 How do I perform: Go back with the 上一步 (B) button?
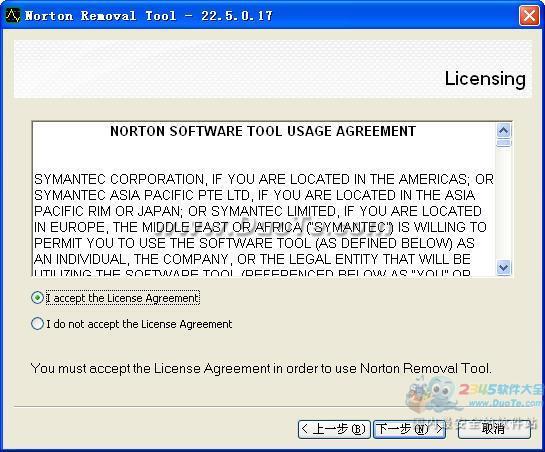click(334, 429)
